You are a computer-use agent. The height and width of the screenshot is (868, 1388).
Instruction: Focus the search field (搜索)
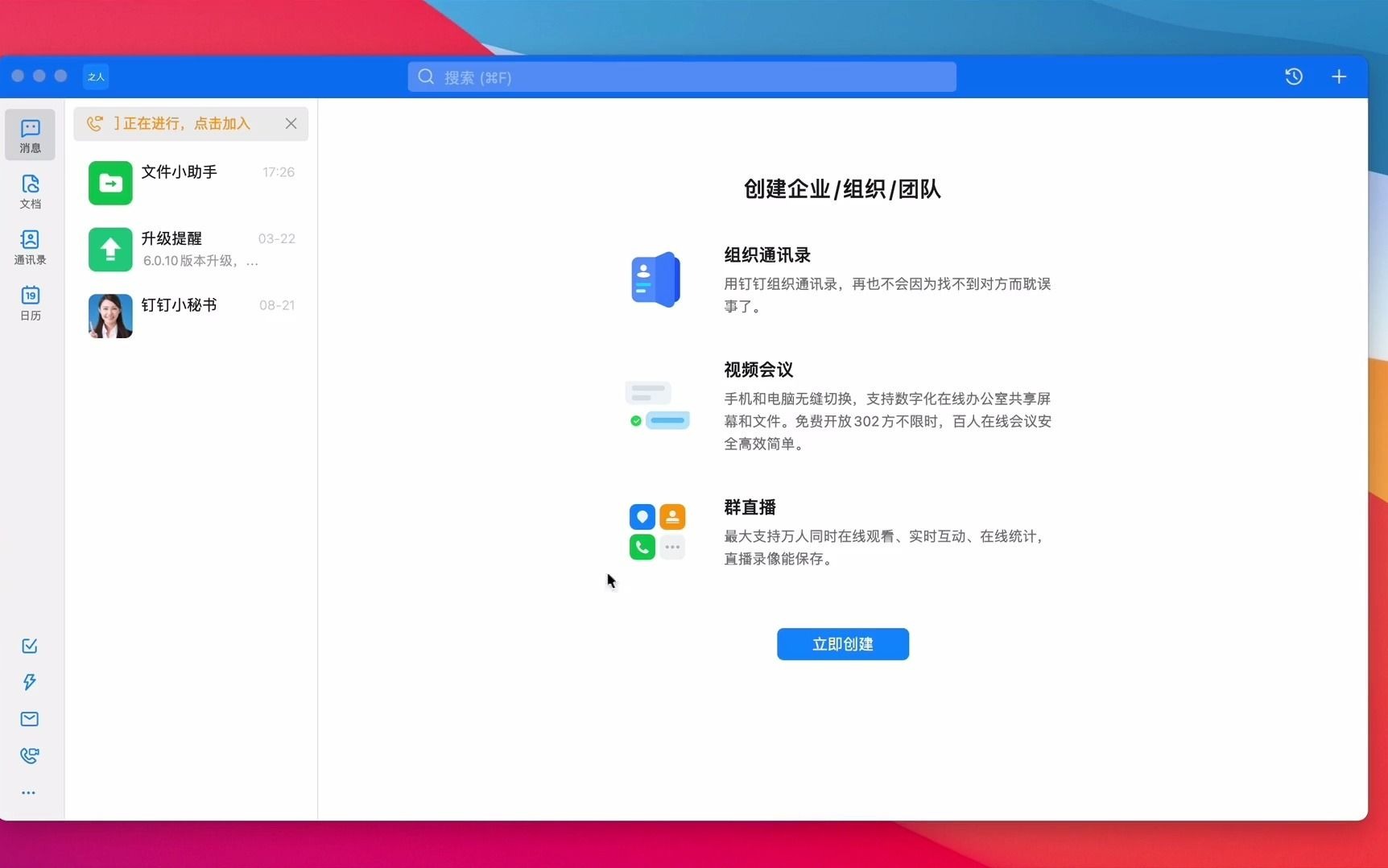click(682, 77)
